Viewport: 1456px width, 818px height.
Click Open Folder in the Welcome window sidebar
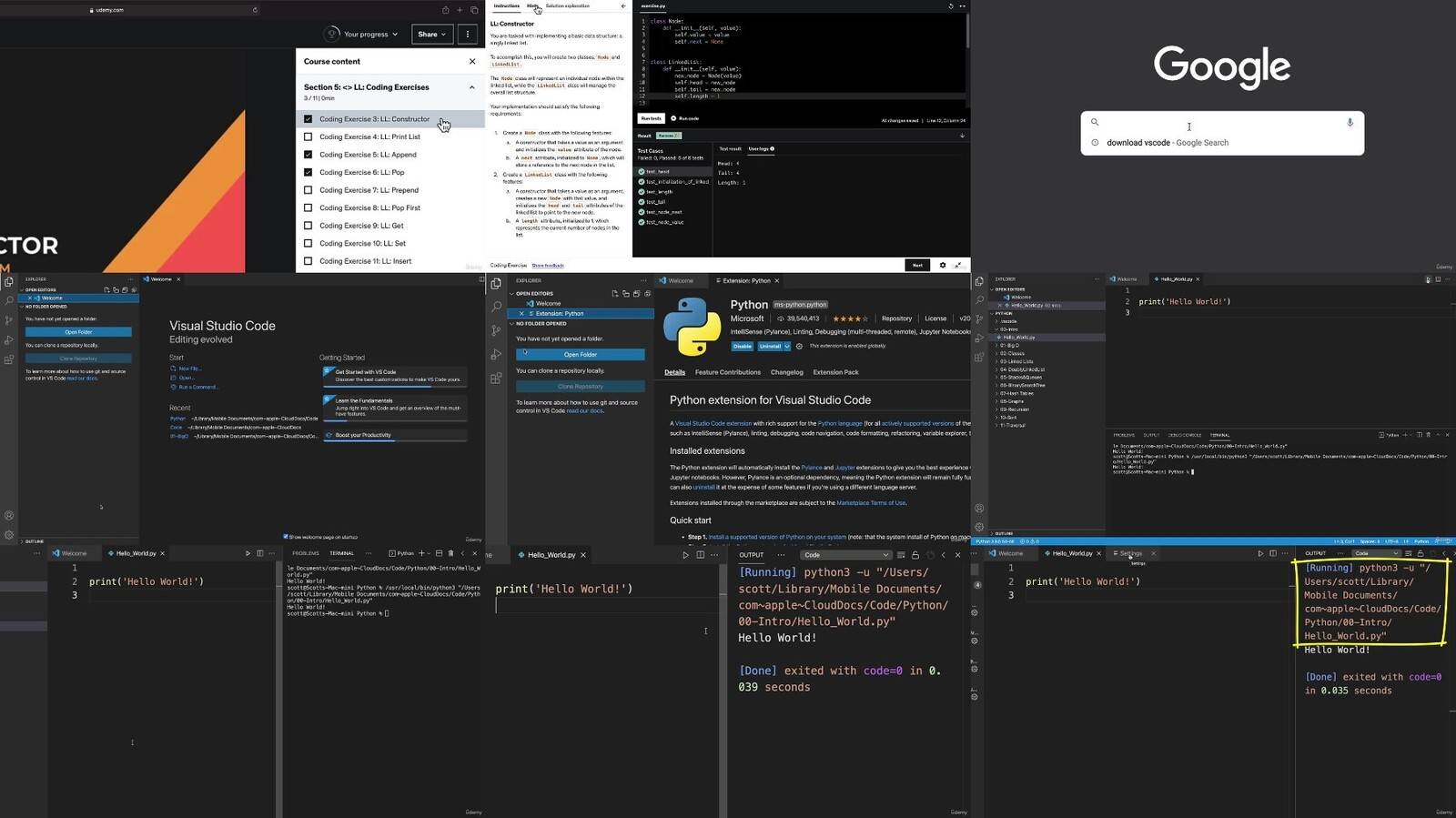(x=78, y=332)
